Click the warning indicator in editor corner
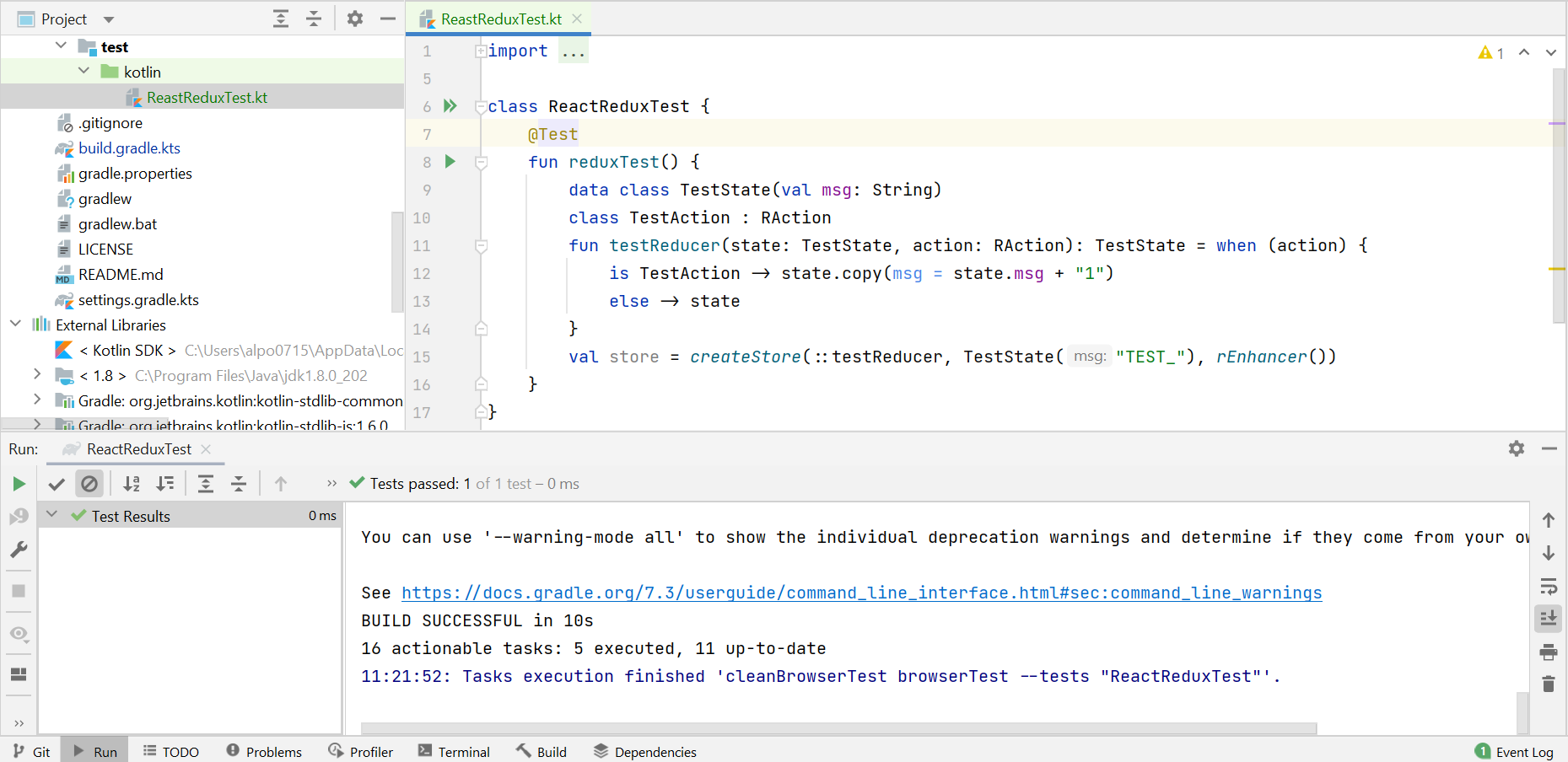 (x=1491, y=53)
